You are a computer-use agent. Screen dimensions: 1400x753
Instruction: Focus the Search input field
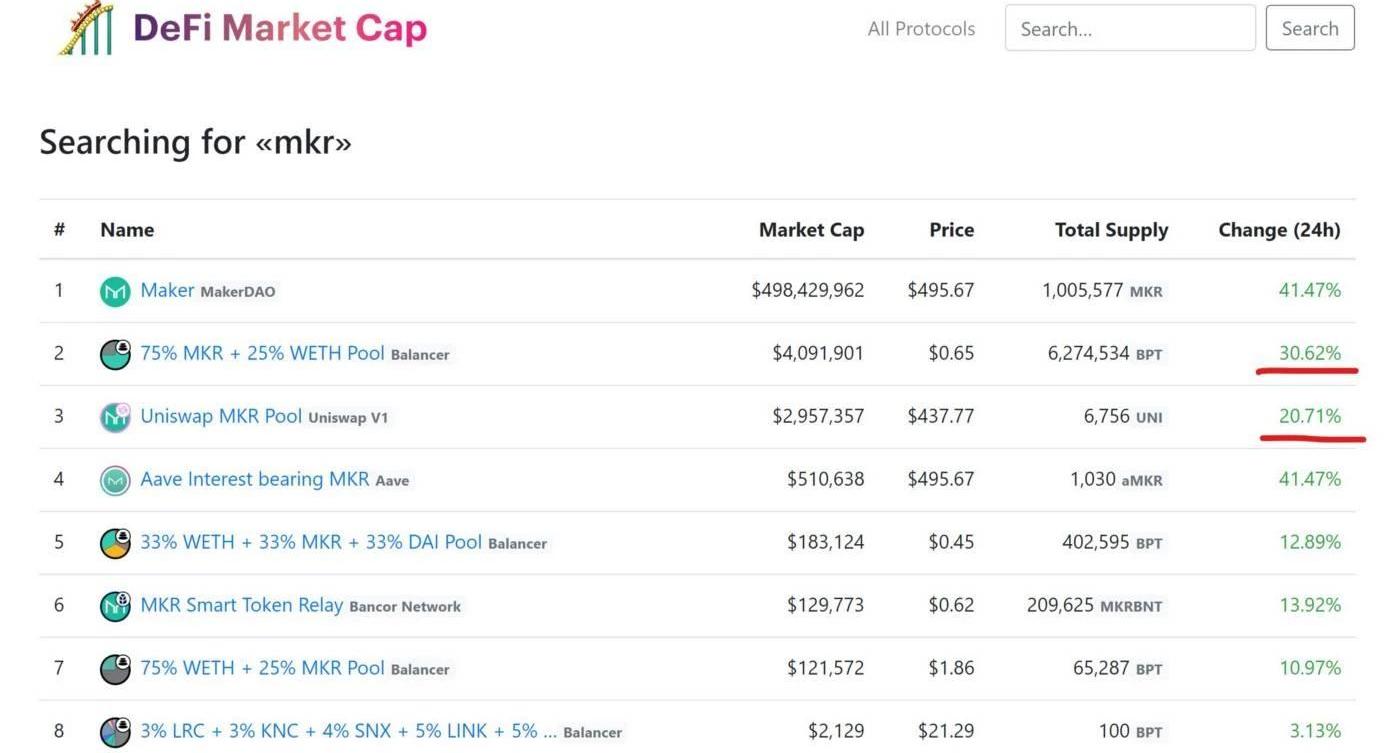[1130, 28]
